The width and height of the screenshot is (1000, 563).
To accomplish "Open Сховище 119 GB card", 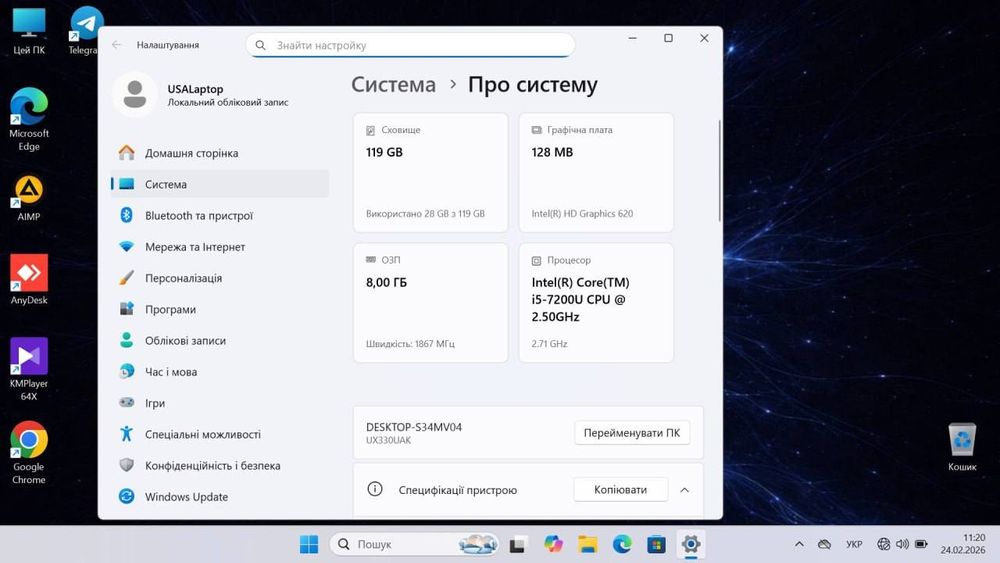I will point(430,173).
